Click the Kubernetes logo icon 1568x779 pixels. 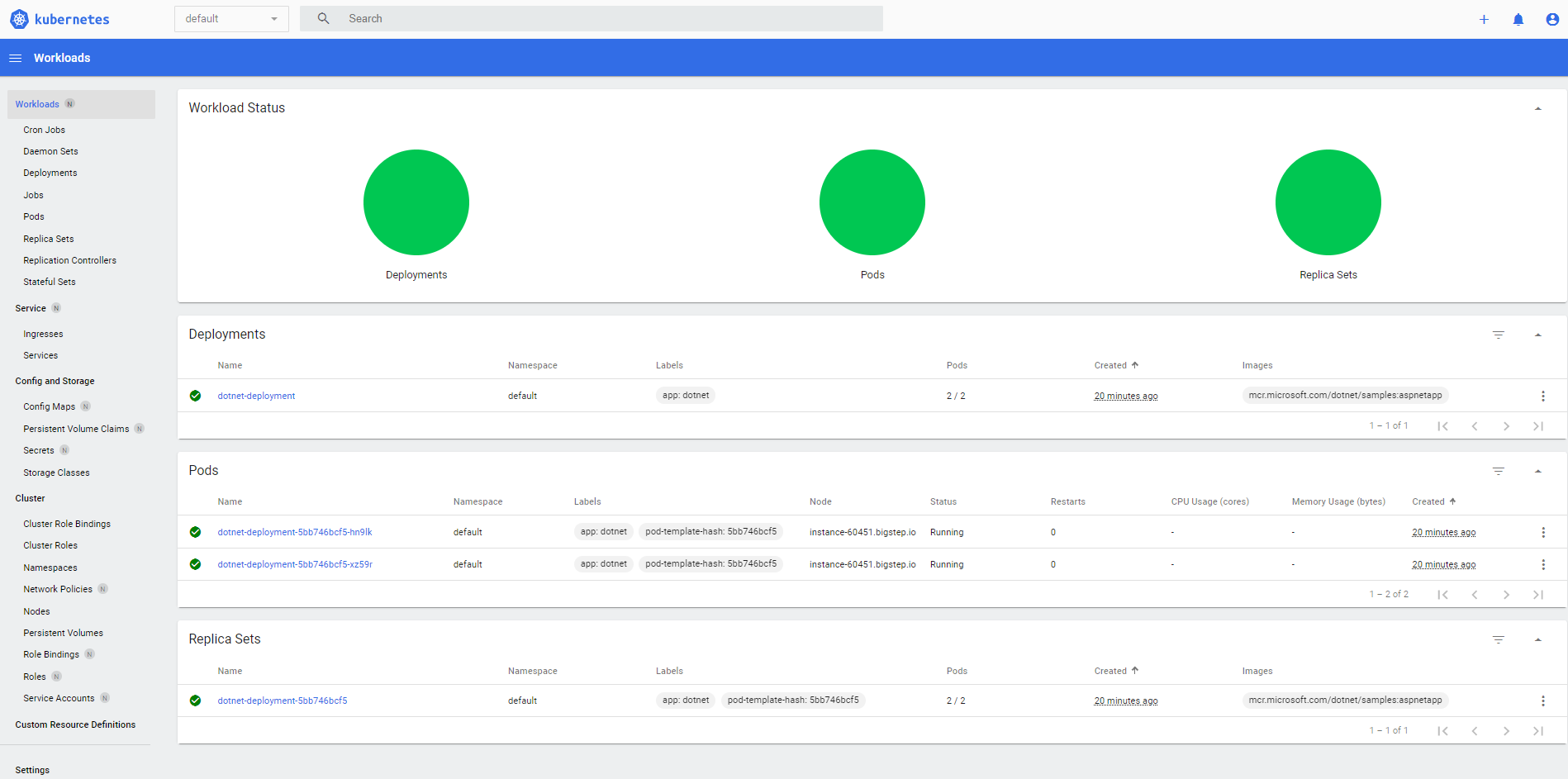pos(19,19)
